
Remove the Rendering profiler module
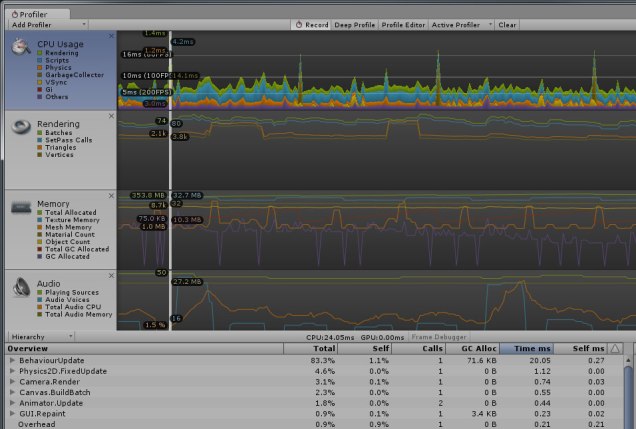(x=111, y=116)
